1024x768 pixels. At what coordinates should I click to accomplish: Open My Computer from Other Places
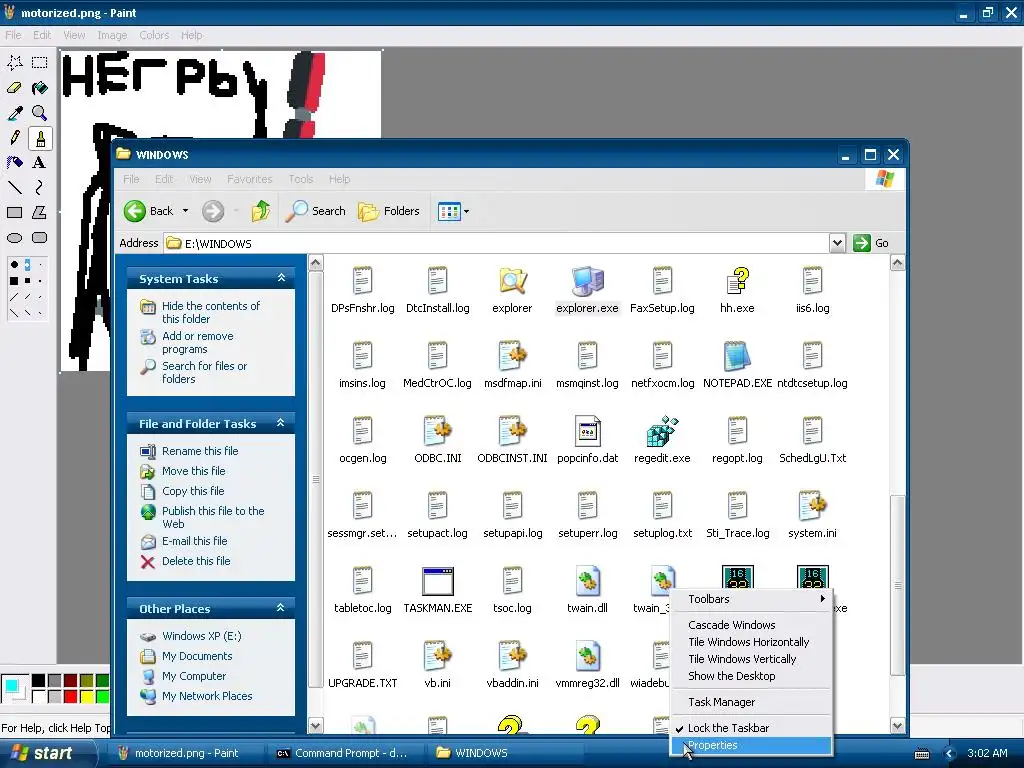pyautogui.click(x=194, y=676)
